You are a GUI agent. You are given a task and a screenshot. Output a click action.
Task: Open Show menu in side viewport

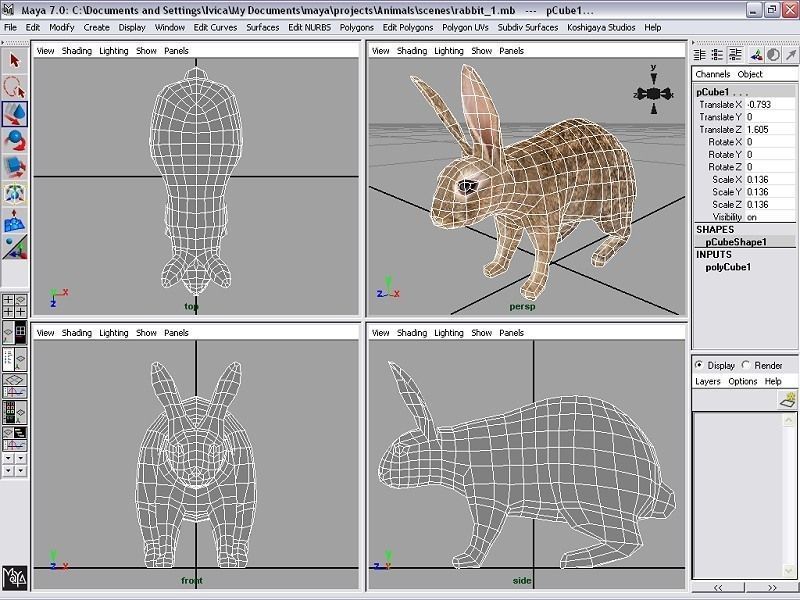(482, 333)
